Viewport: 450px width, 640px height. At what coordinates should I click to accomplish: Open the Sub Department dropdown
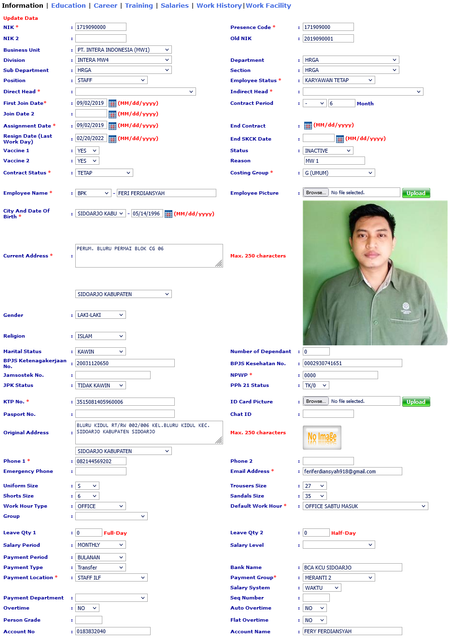coord(123,70)
